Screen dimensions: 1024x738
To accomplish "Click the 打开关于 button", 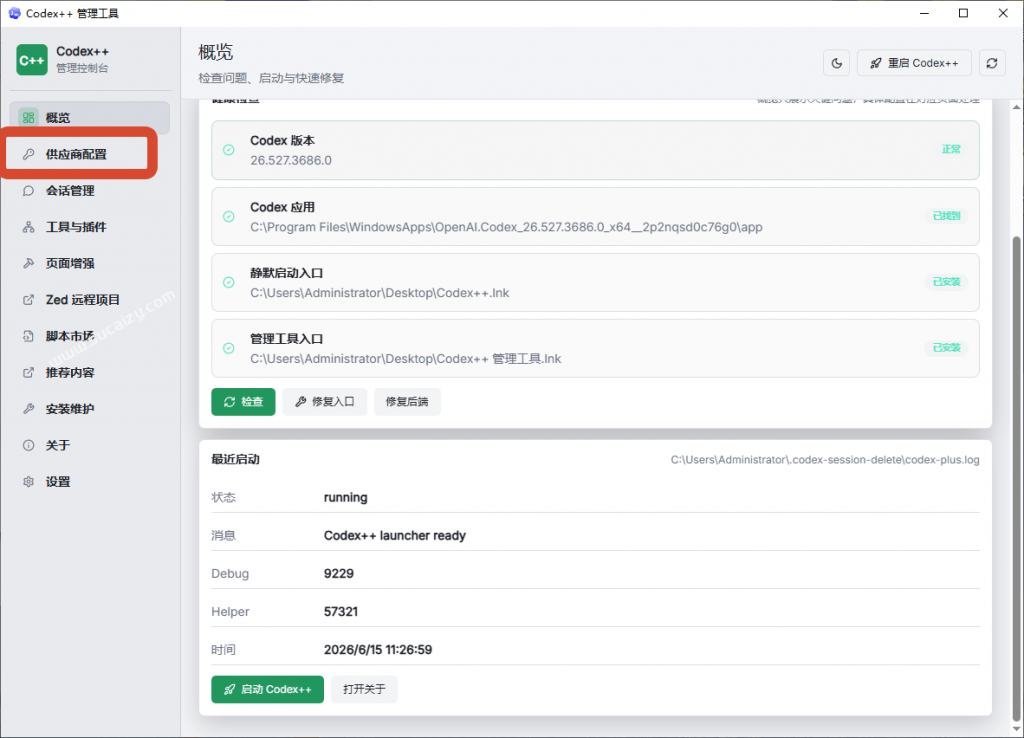I will click(364, 689).
